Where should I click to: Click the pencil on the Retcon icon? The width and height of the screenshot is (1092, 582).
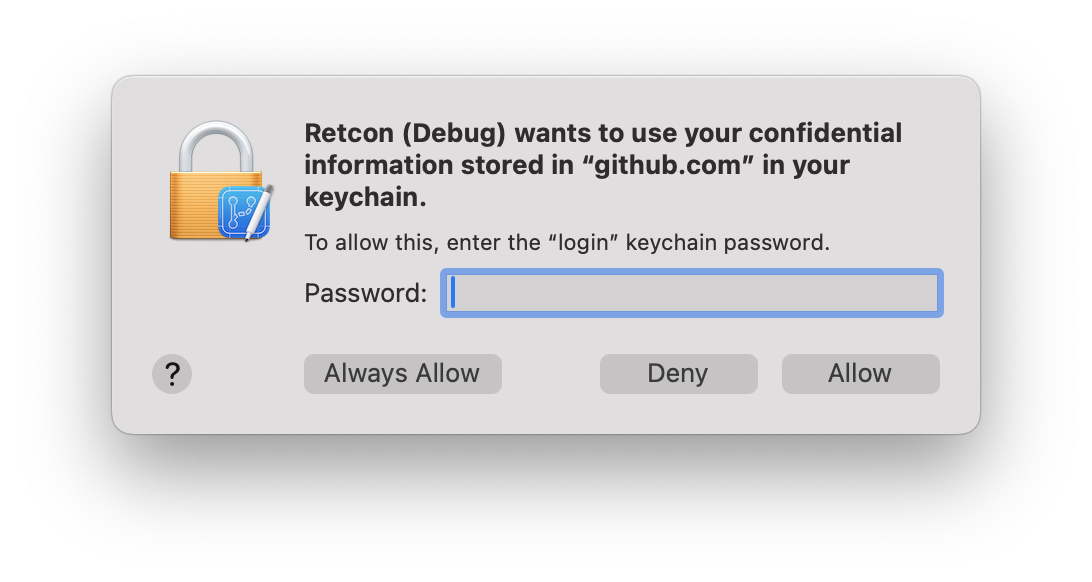click(259, 212)
